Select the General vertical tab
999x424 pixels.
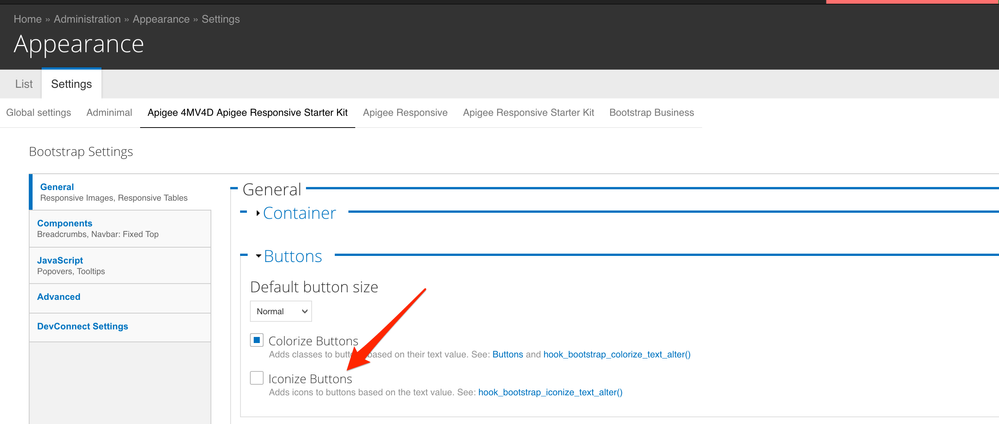pyautogui.click(x=120, y=192)
